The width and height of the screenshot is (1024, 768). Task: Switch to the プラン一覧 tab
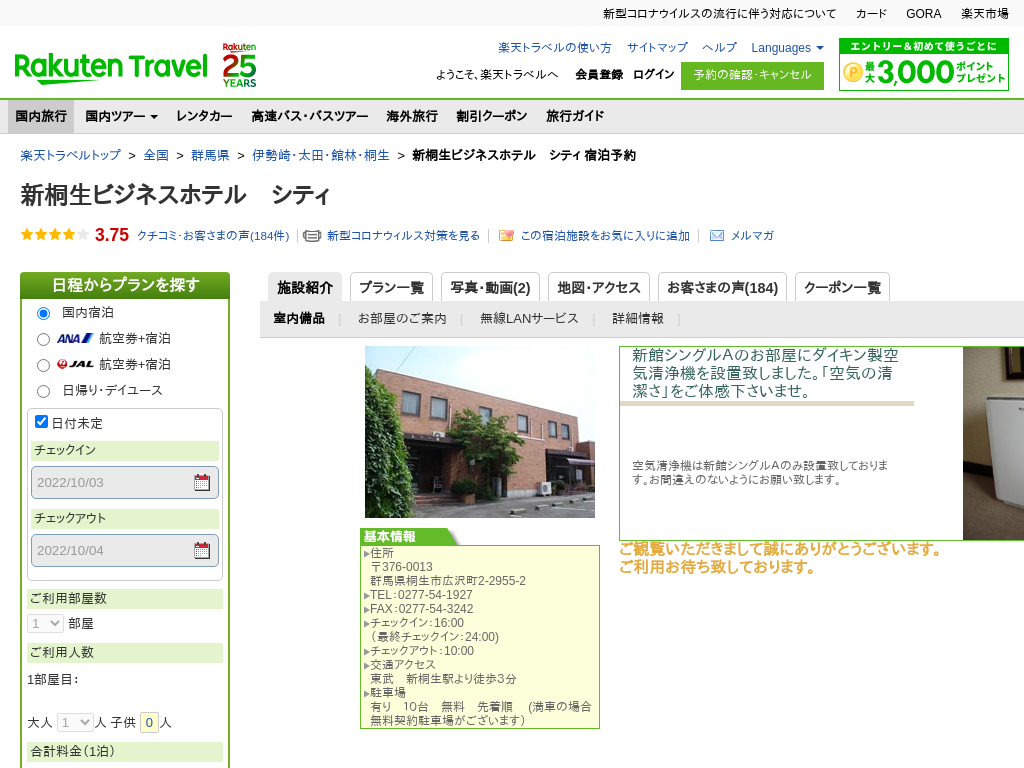[x=391, y=288]
